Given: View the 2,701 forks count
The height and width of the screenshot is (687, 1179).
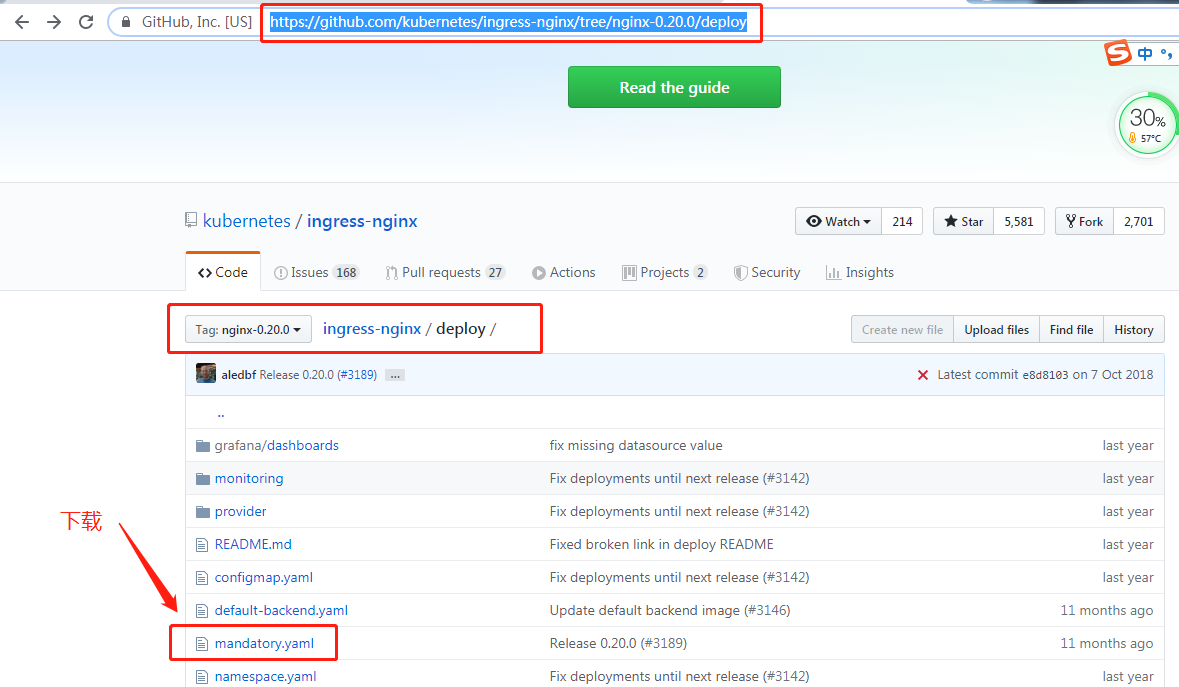Looking at the screenshot, I should [1138, 222].
